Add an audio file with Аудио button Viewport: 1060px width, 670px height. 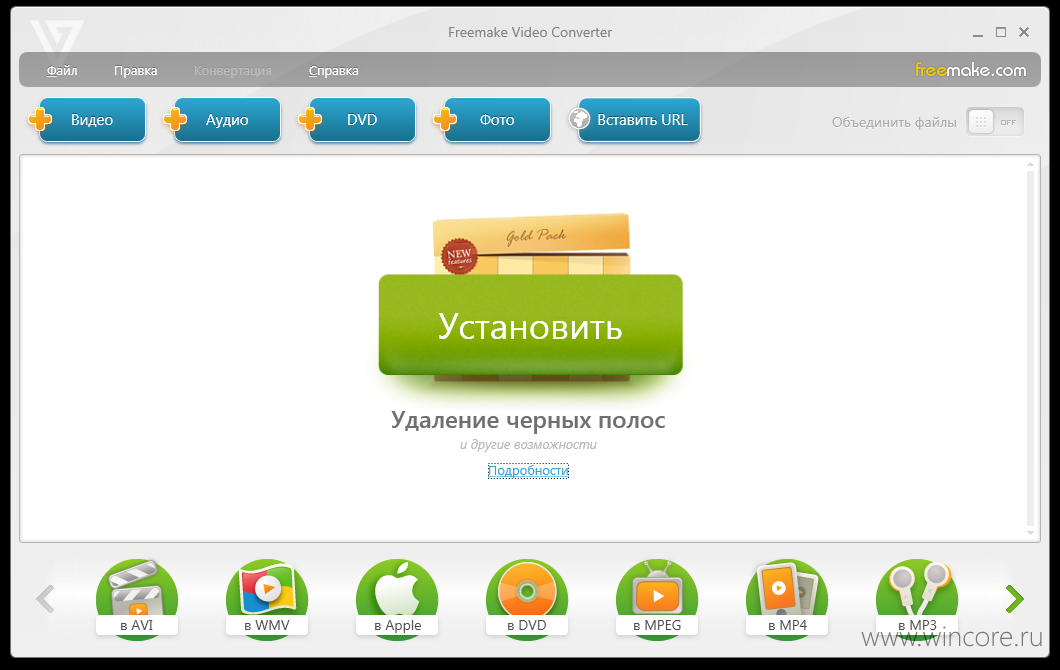pyautogui.click(x=222, y=120)
